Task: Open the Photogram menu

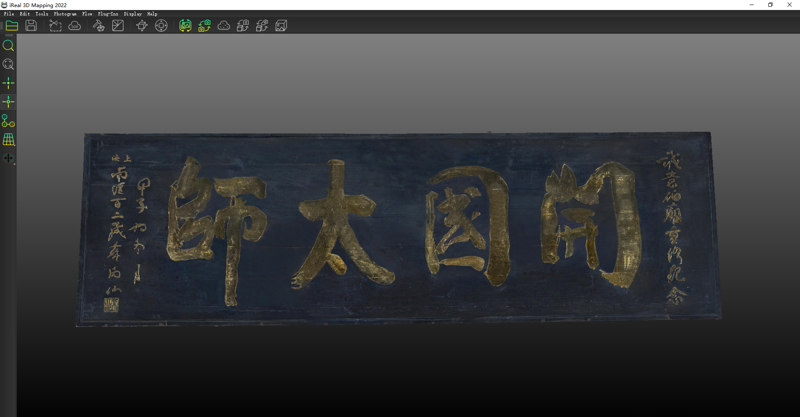Action: (x=64, y=14)
